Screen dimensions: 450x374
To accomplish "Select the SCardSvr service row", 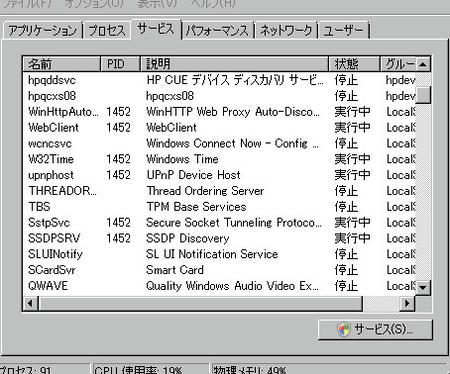I will pos(219,270).
